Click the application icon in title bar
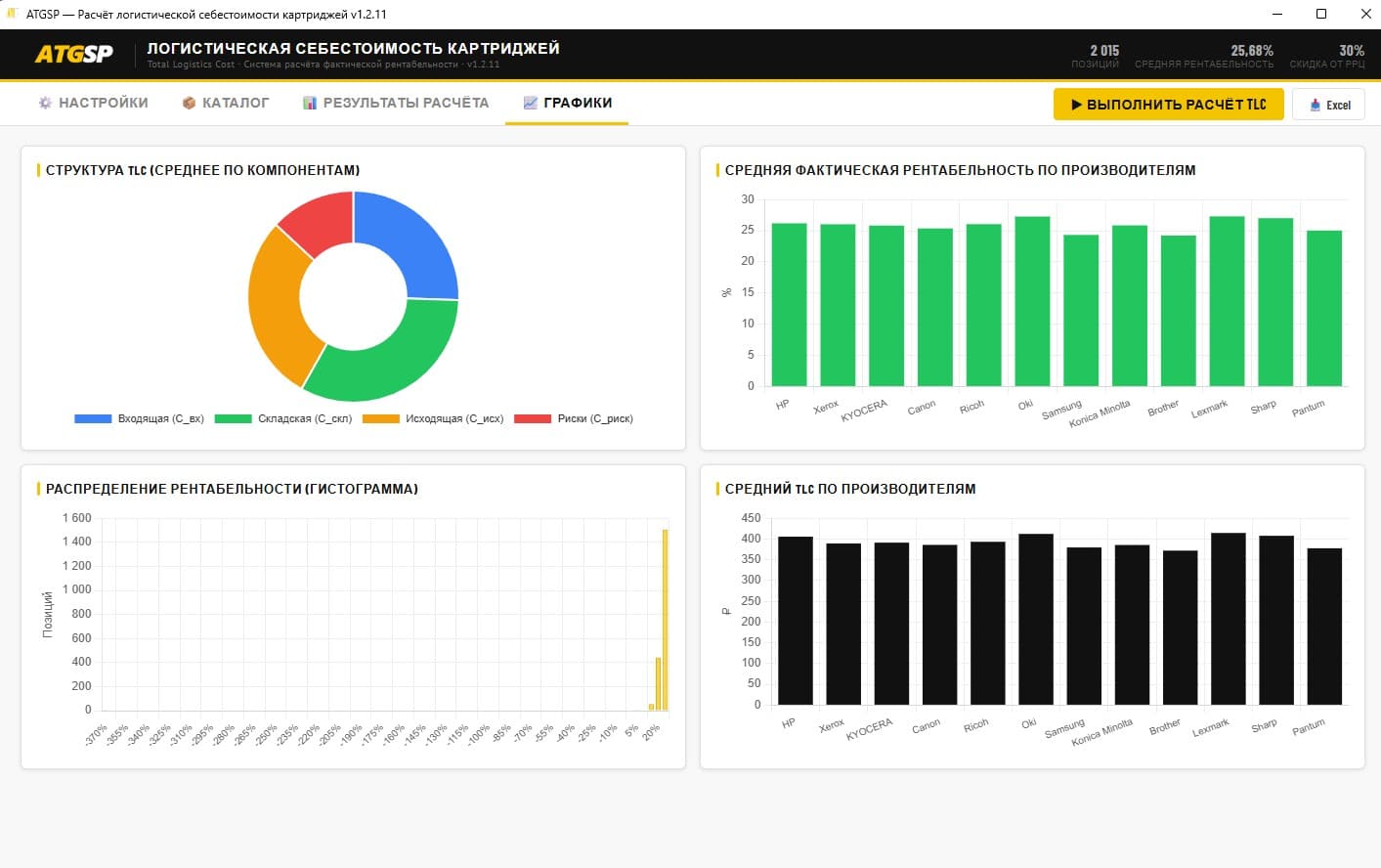Viewport: 1381px width, 868px height. 12,14
